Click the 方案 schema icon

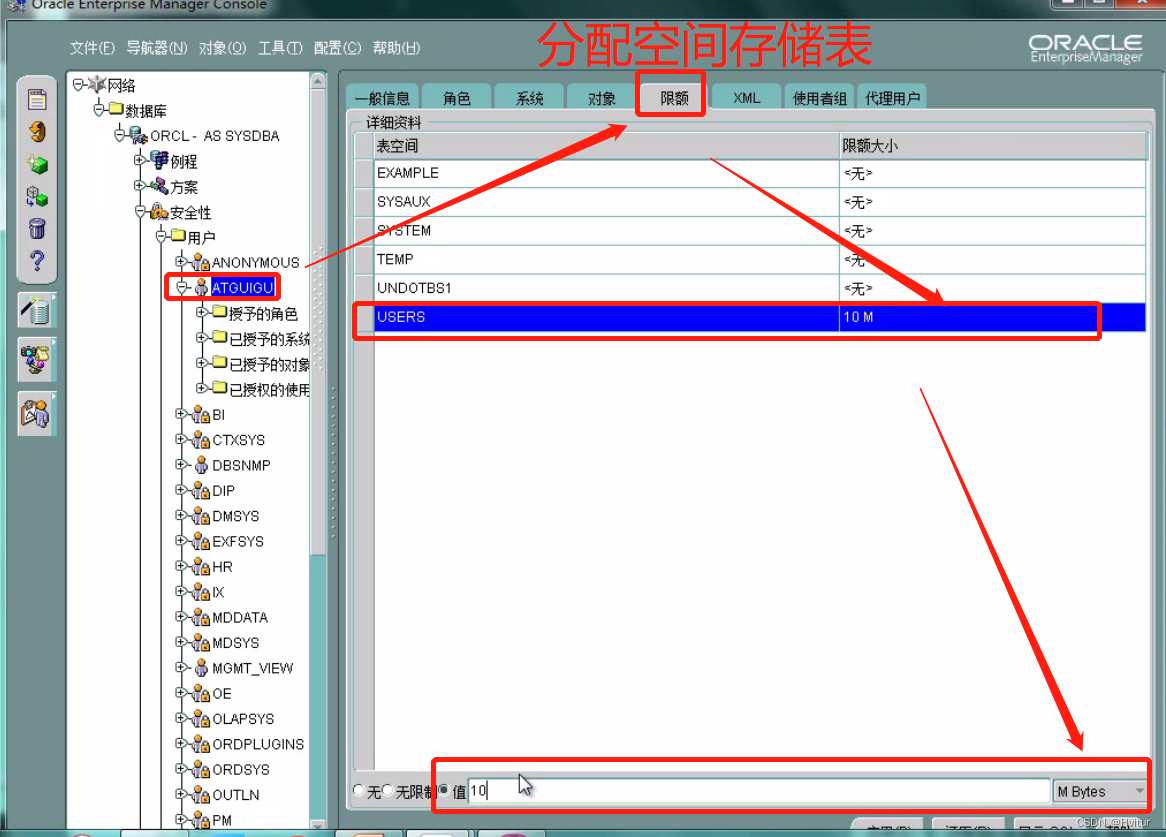(x=159, y=186)
